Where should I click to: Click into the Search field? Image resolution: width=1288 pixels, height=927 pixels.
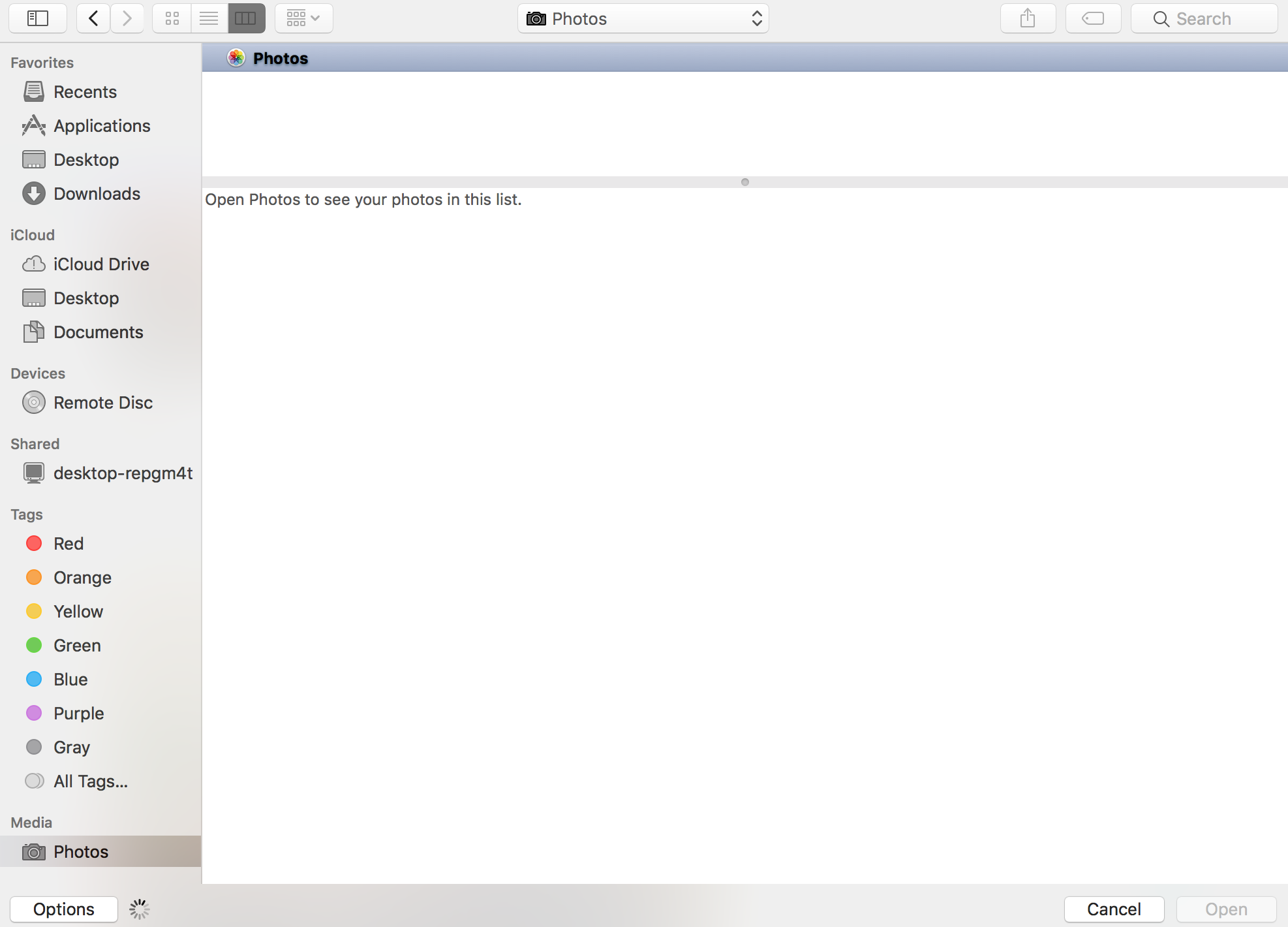click(x=1204, y=18)
